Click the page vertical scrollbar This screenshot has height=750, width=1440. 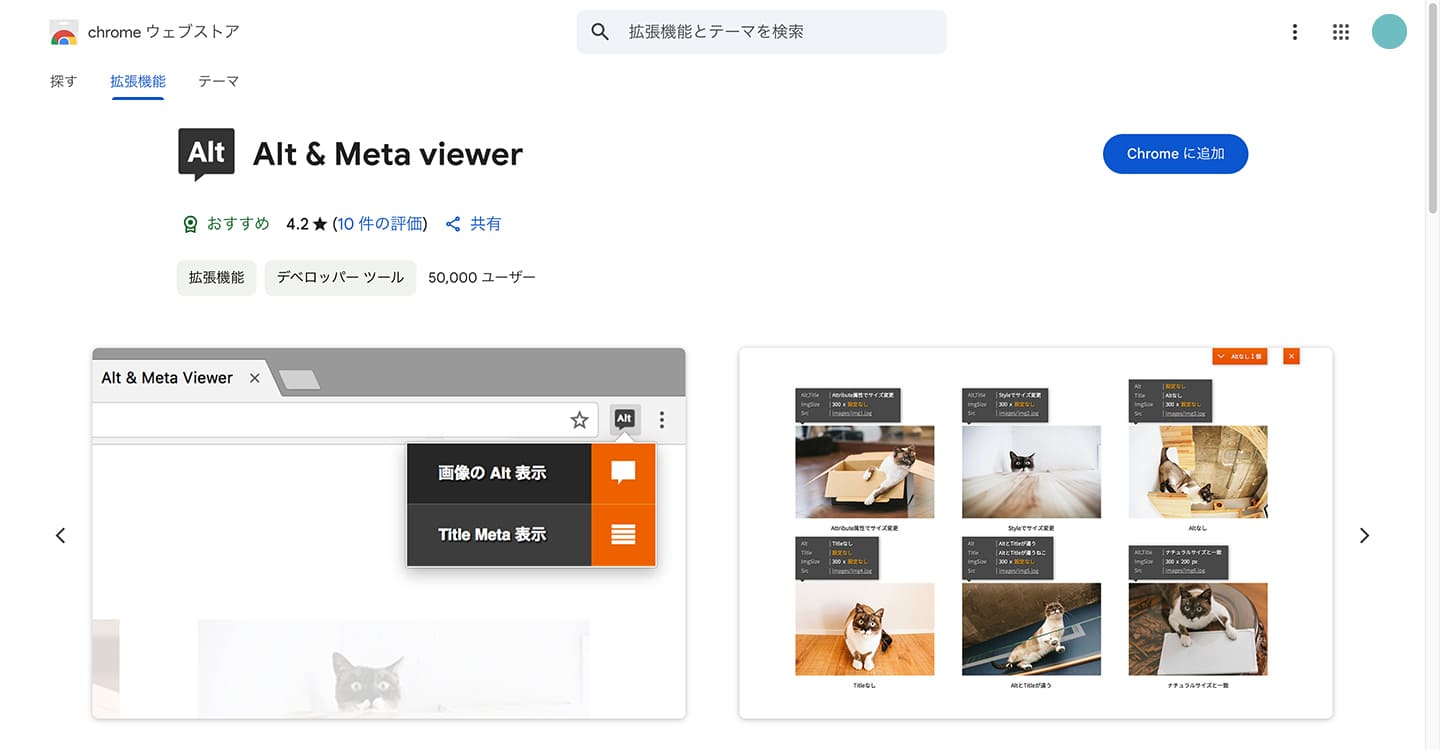pos(1432,110)
